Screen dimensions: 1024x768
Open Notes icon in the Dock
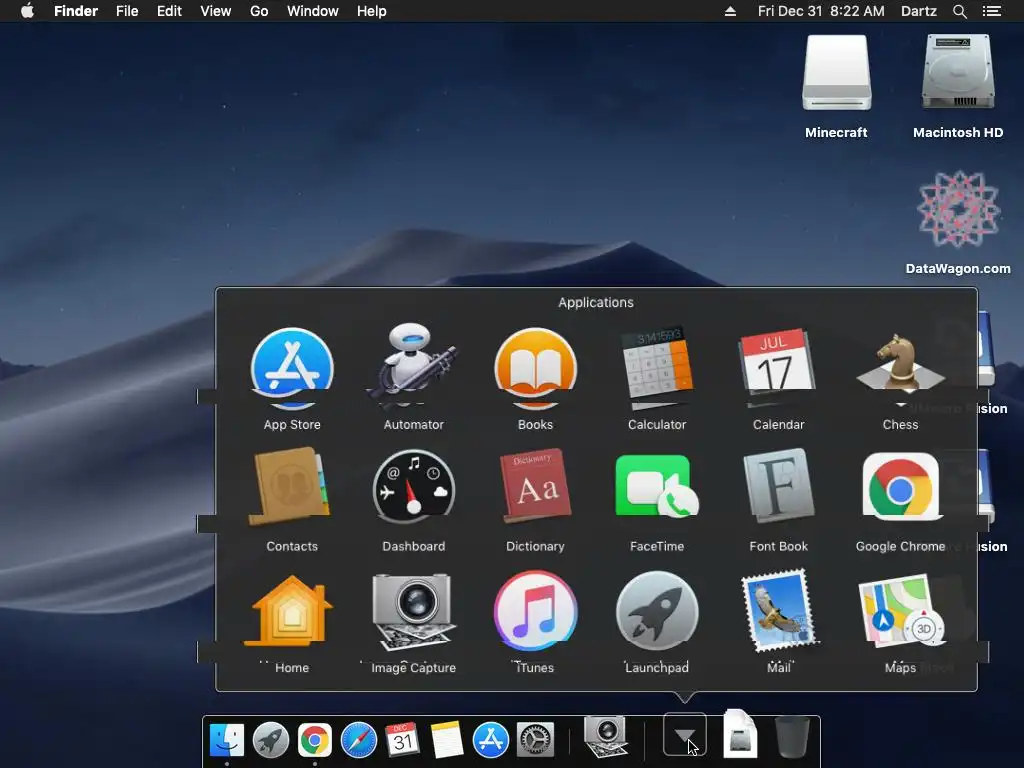(x=447, y=740)
